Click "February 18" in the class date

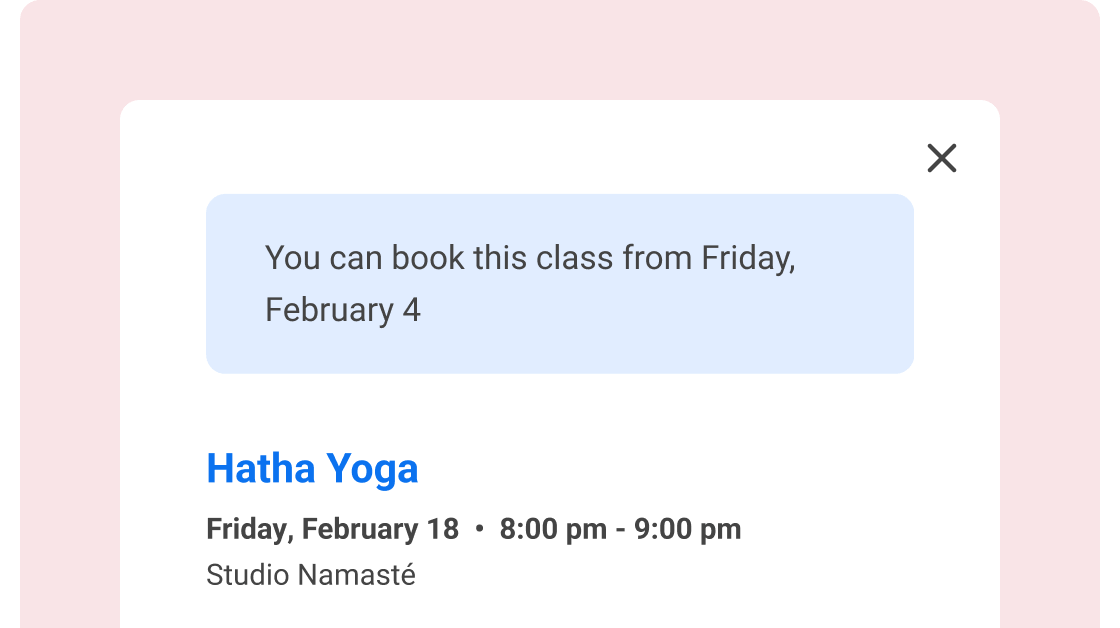[x=380, y=529]
